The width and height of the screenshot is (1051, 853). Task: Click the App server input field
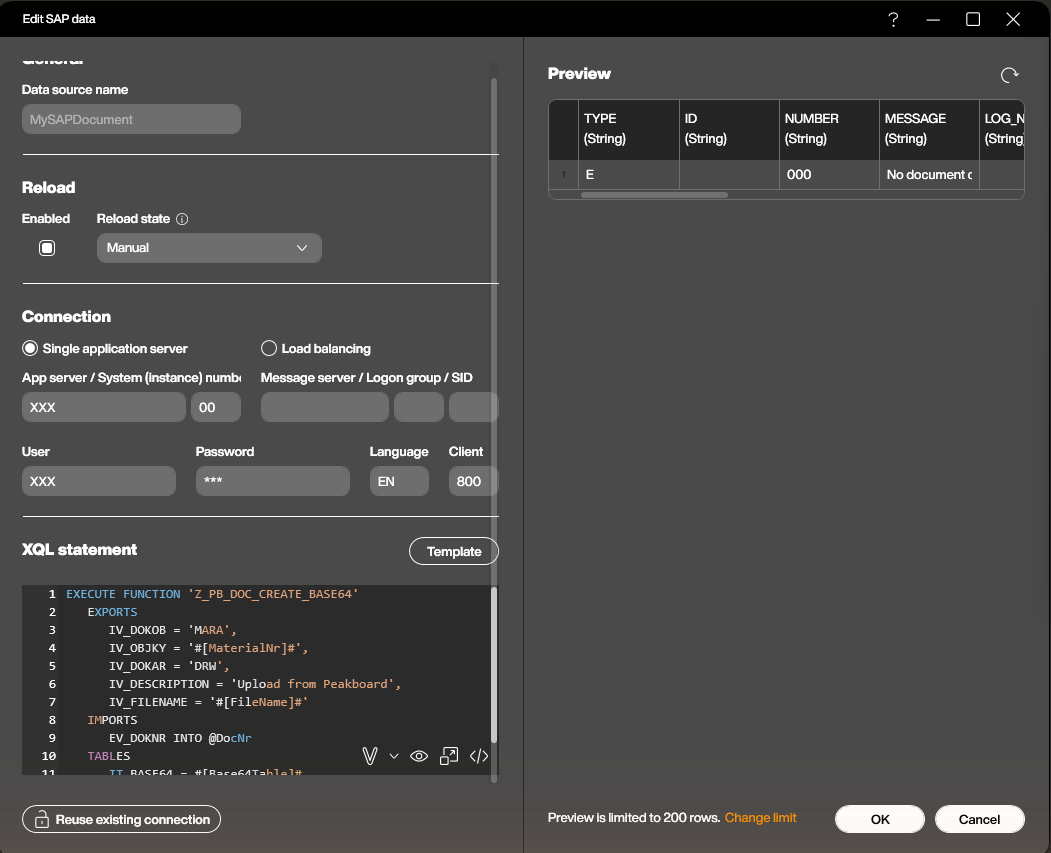(x=104, y=407)
